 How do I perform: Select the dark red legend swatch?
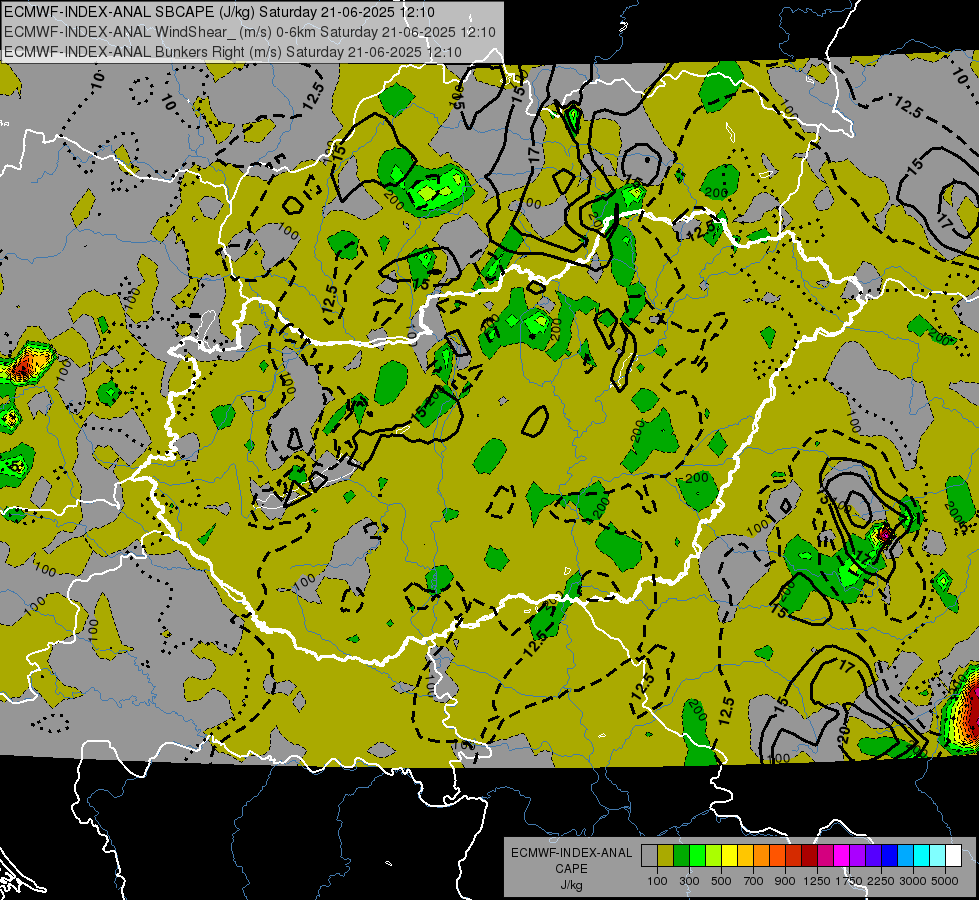pyautogui.click(x=809, y=856)
